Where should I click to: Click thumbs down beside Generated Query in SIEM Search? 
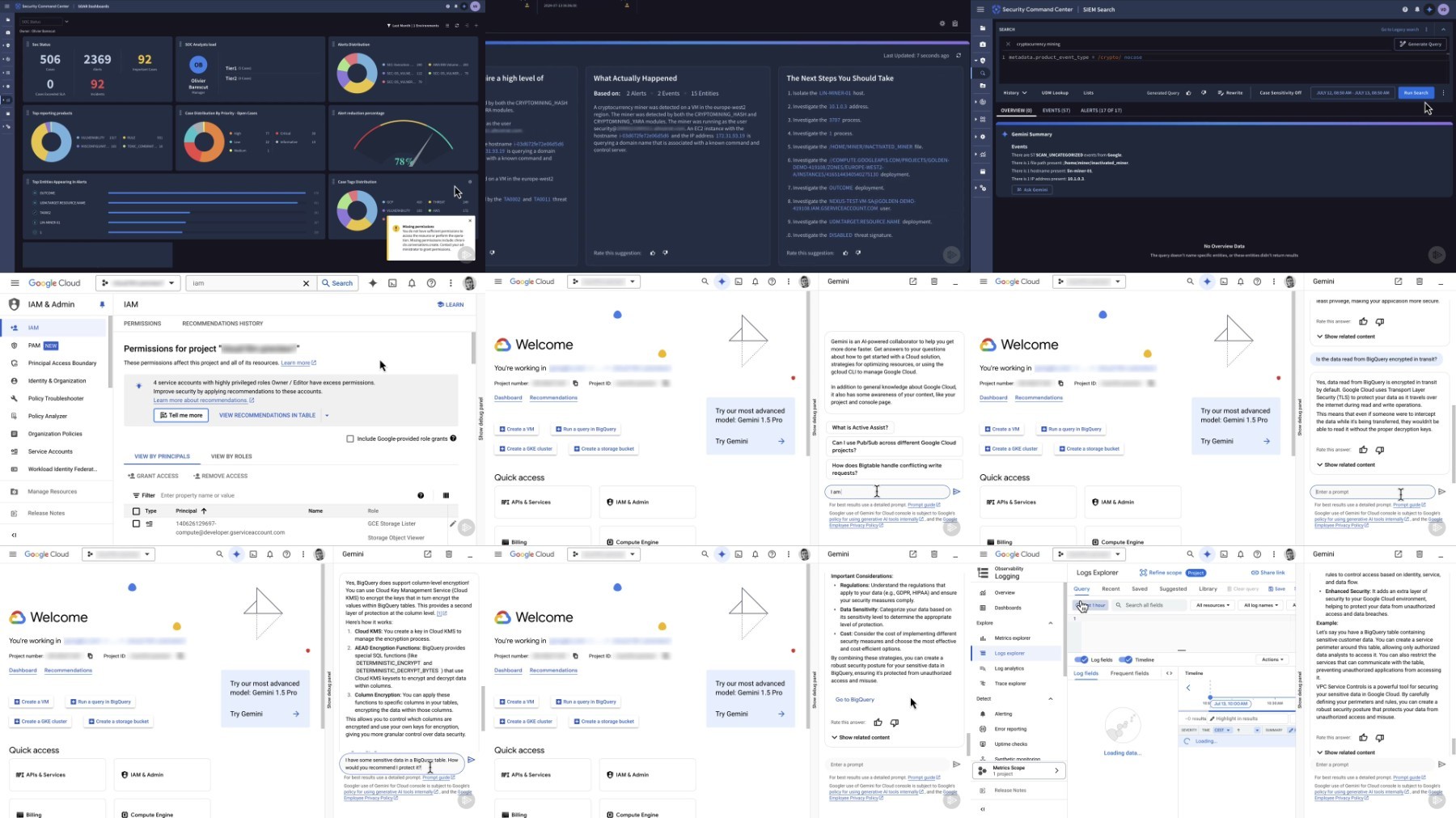(1204, 93)
